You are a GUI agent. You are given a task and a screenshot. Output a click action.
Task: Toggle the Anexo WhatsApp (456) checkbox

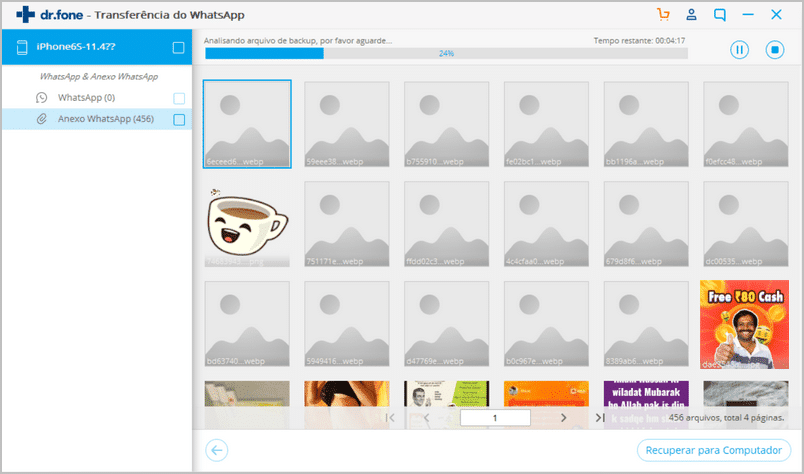(x=179, y=120)
